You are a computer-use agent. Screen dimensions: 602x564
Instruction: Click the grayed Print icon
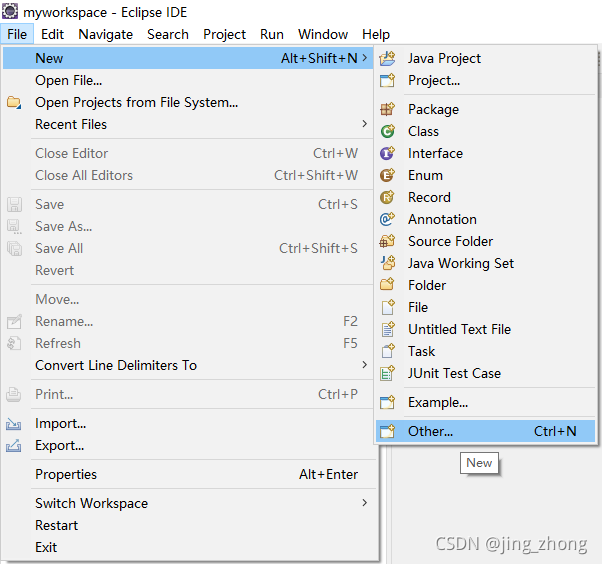13,394
